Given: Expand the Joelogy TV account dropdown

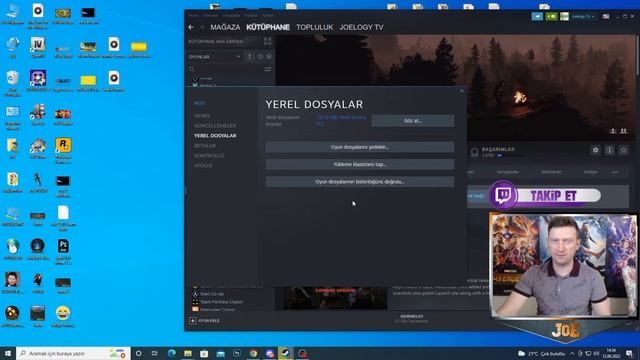Looking at the screenshot, I should coord(583,17).
